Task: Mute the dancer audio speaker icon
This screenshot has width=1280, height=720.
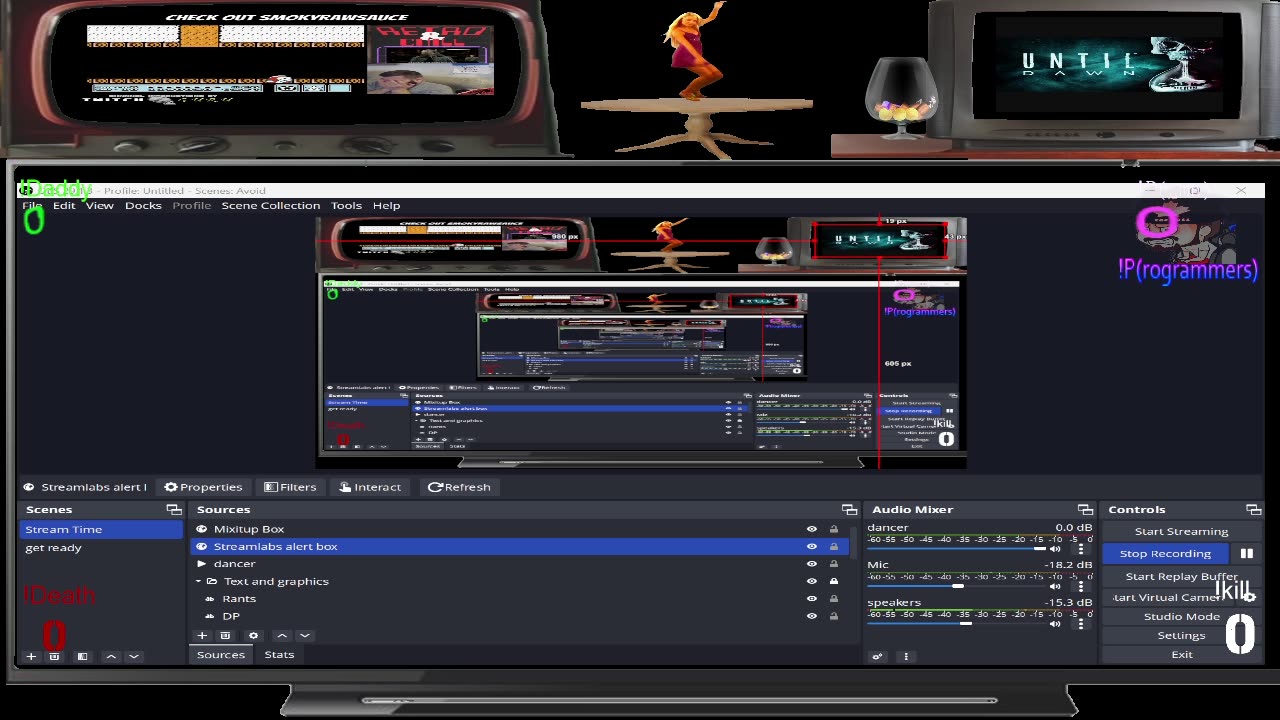Action: pyautogui.click(x=1054, y=549)
